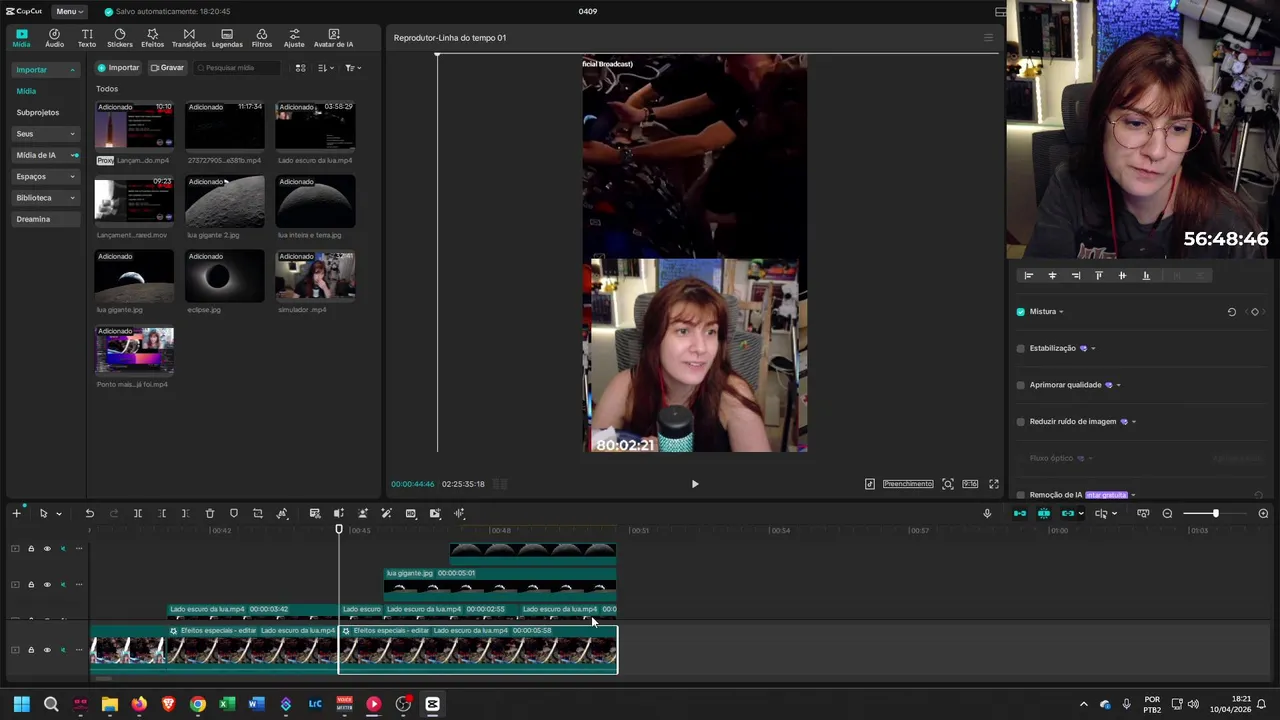
Task: Switch to the Filtros tab
Action: pyautogui.click(x=262, y=38)
